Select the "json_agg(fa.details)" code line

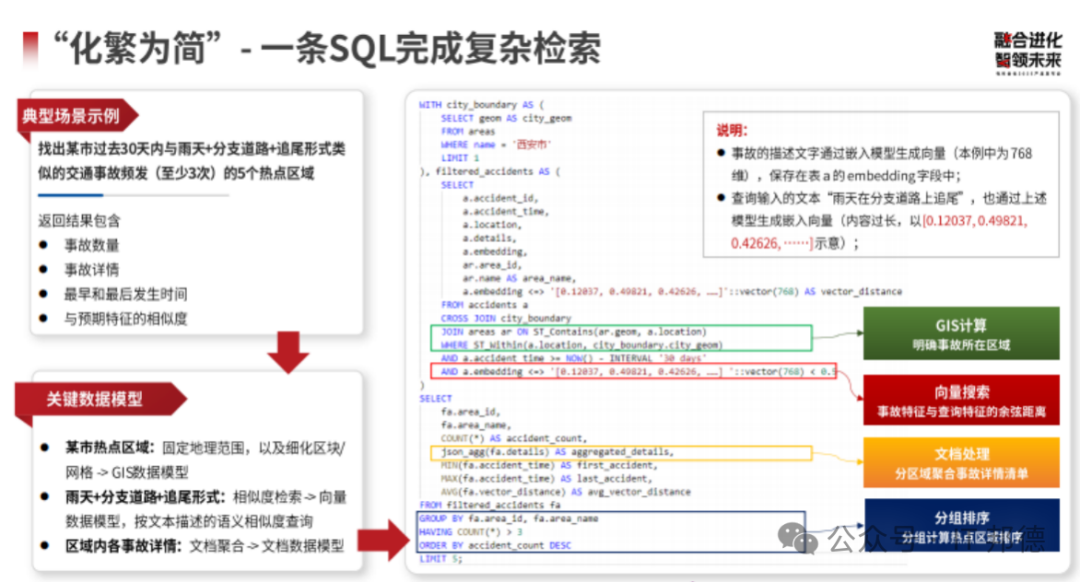pyautogui.click(x=557, y=452)
